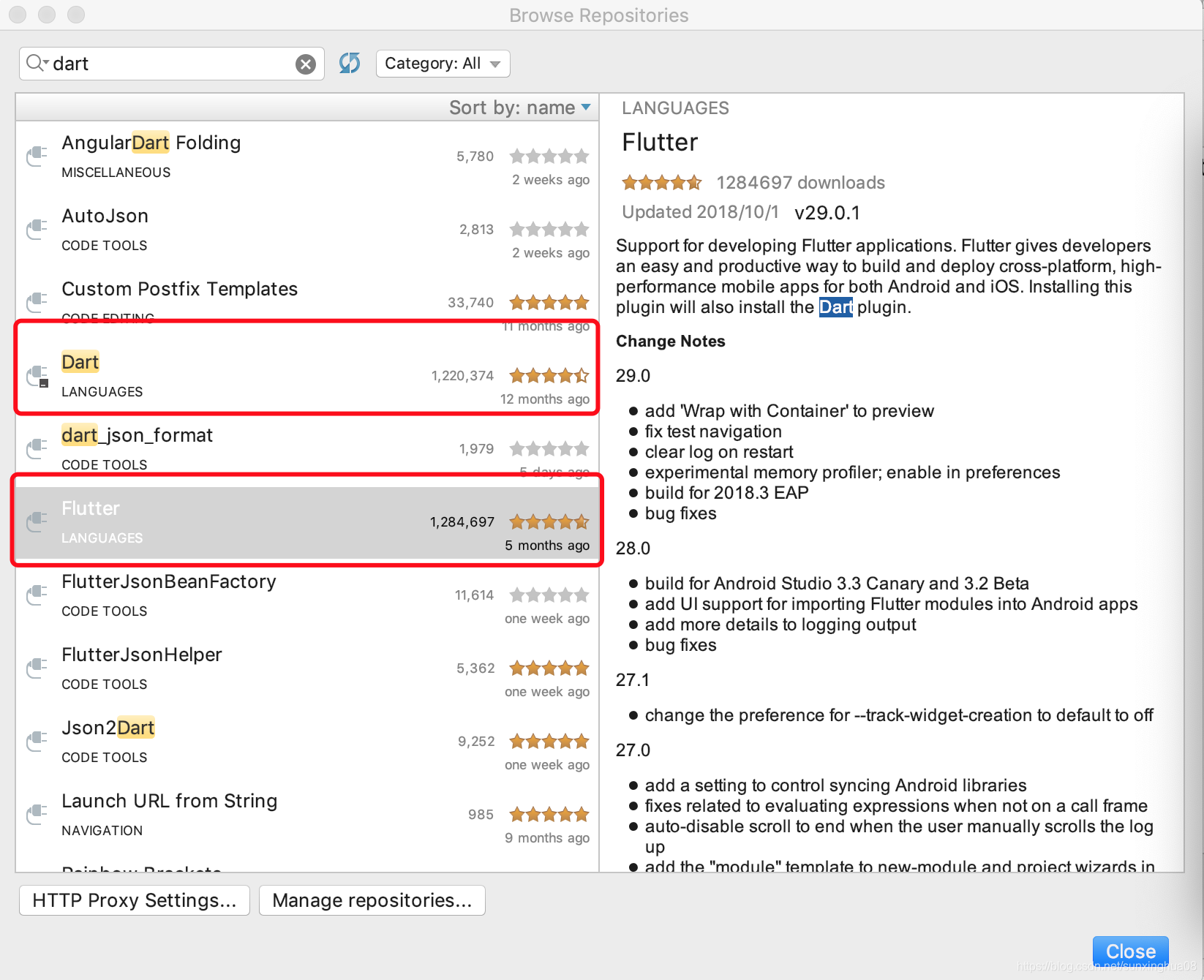
Task: Click plugin icon next to Json2Dart
Action: [37, 741]
